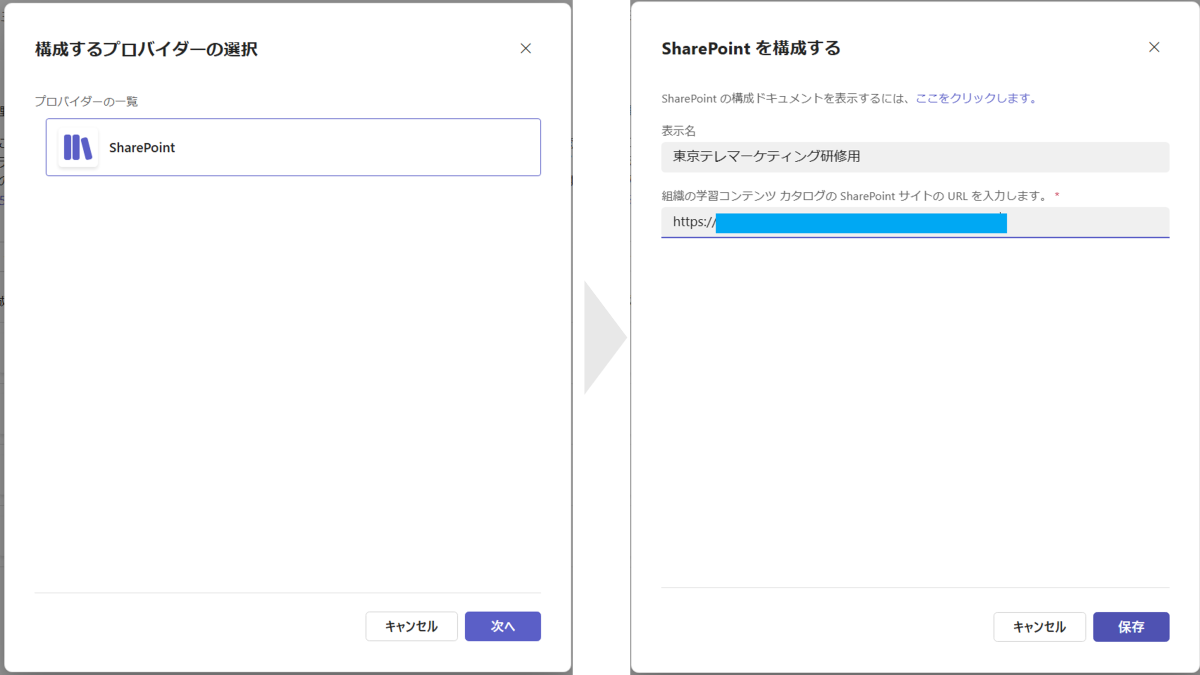Click the 保存 button
The image size is (1200, 675).
(x=1131, y=627)
